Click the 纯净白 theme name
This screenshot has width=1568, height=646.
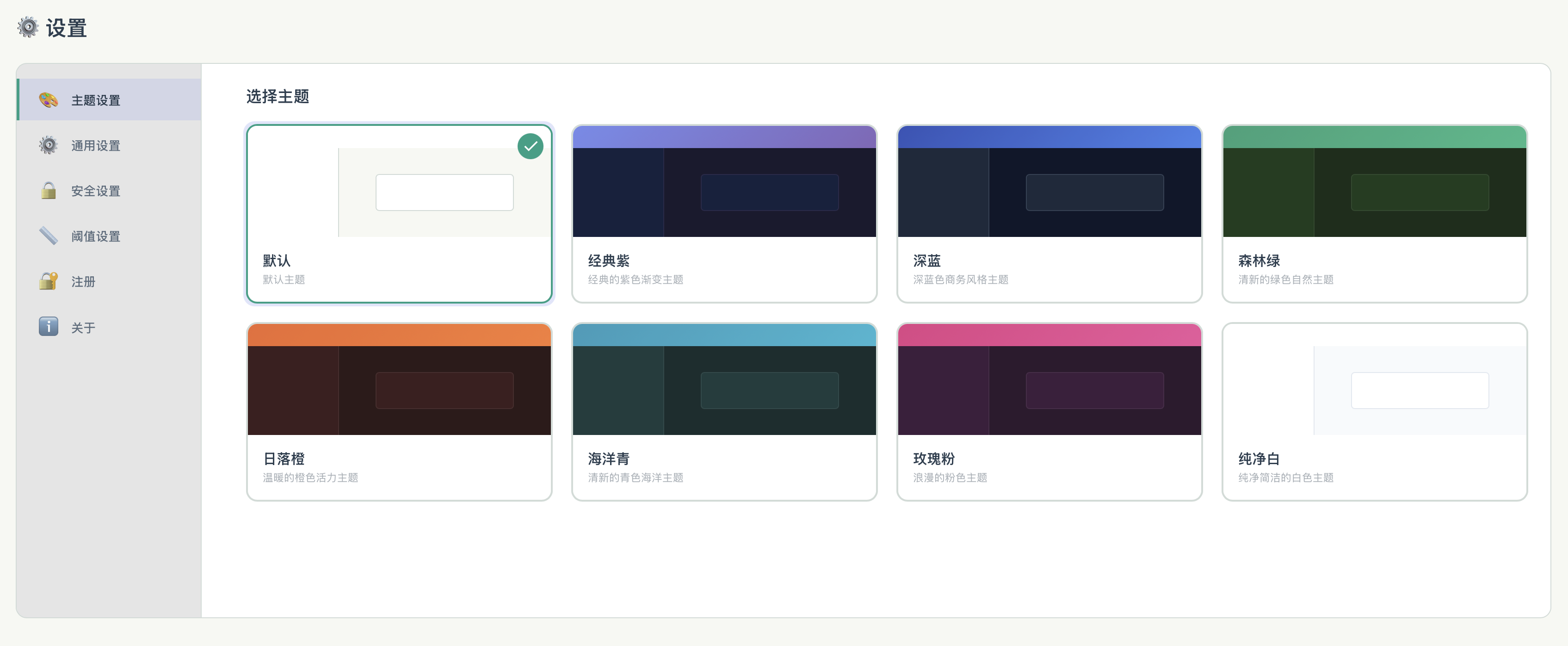click(1259, 459)
